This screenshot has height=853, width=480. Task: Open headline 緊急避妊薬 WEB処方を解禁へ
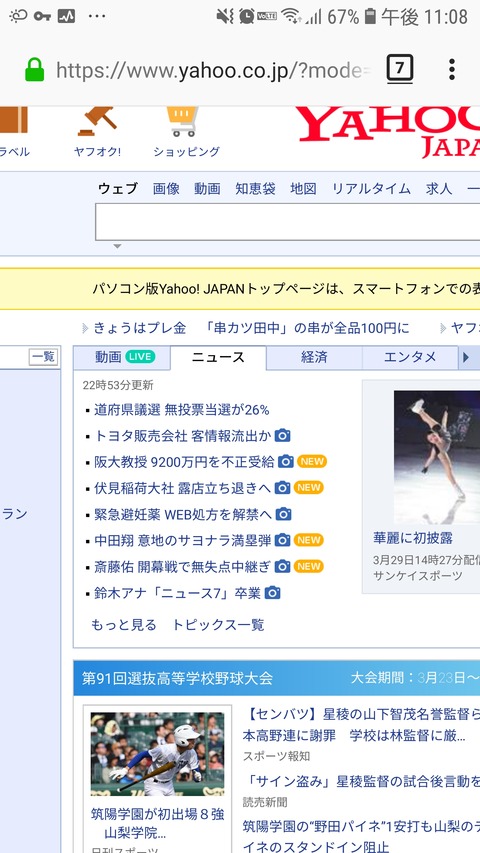tap(183, 514)
